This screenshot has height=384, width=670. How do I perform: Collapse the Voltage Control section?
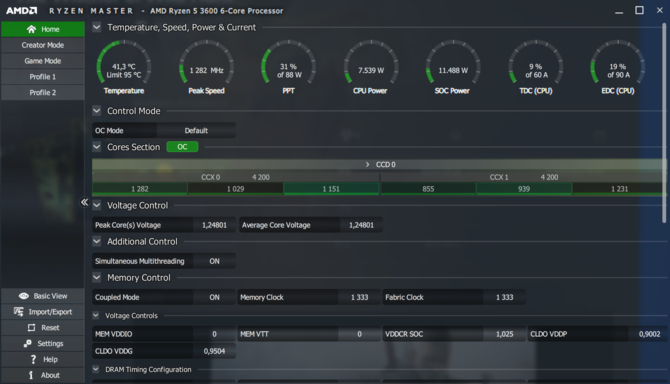(x=97, y=205)
